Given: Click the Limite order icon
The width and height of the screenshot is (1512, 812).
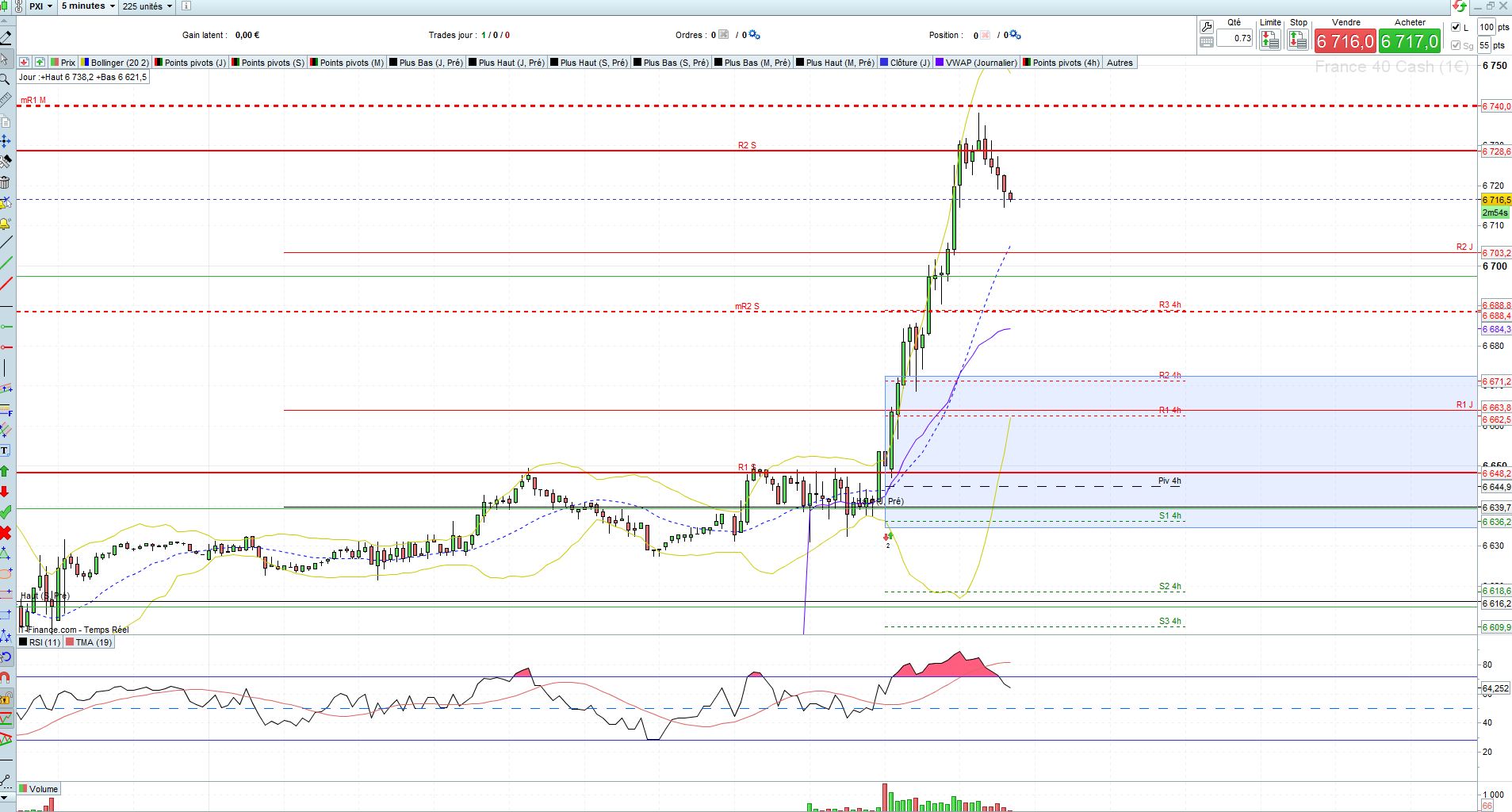Looking at the screenshot, I should 1270,40.
